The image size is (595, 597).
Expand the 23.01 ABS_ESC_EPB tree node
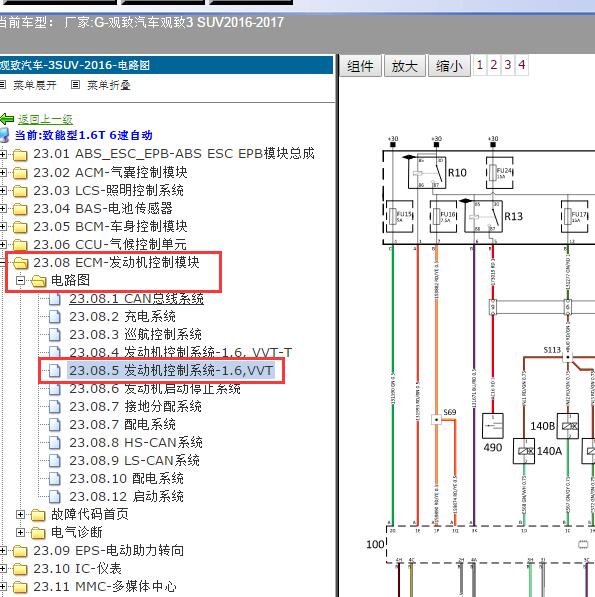coord(3,154)
